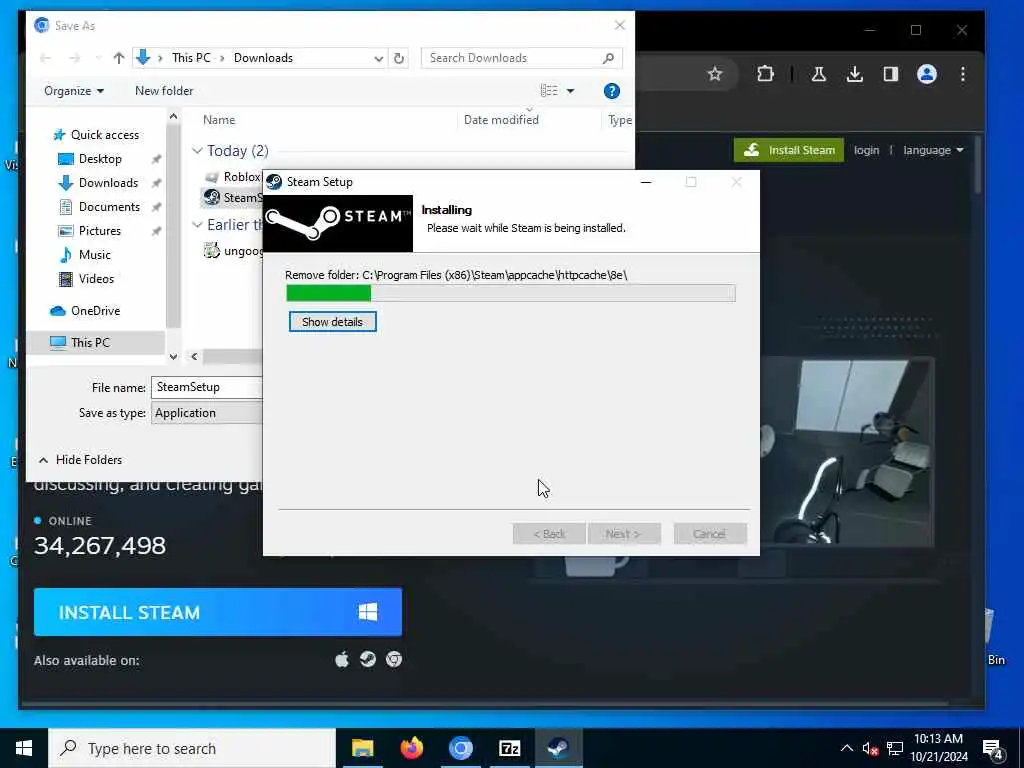Viewport: 1024px width, 768px height.
Task: Click the File name input field
Action: tap(207, 387)
